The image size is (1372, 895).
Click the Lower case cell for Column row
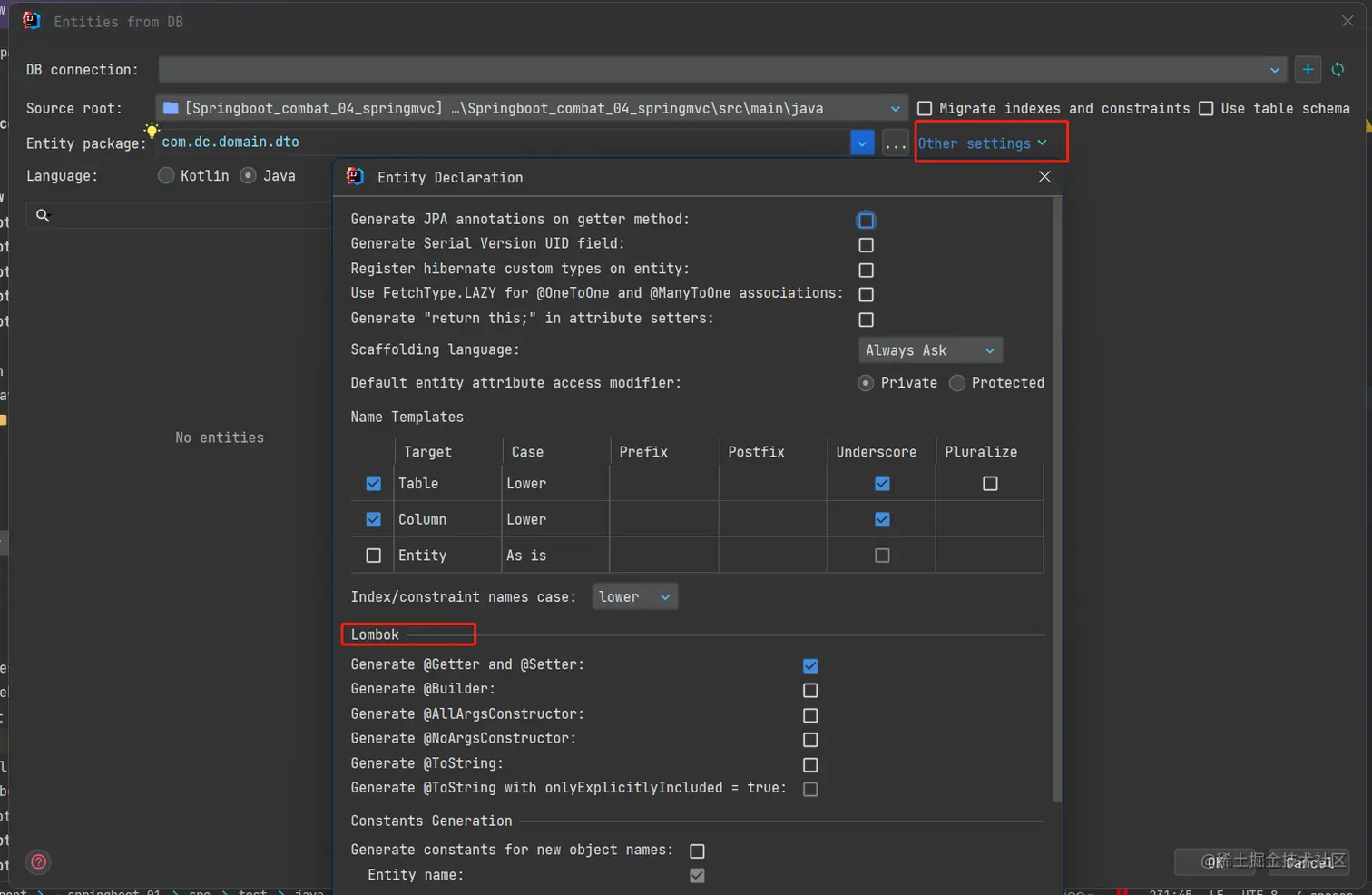pyautogui.click(x=555, y=519)
